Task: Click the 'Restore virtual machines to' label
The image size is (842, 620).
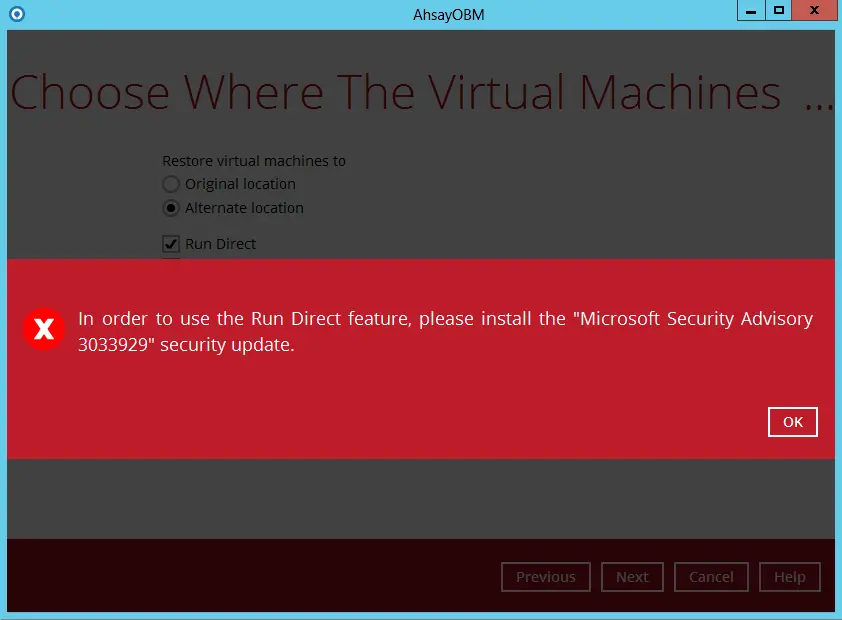Action: (x=254, y=160)
